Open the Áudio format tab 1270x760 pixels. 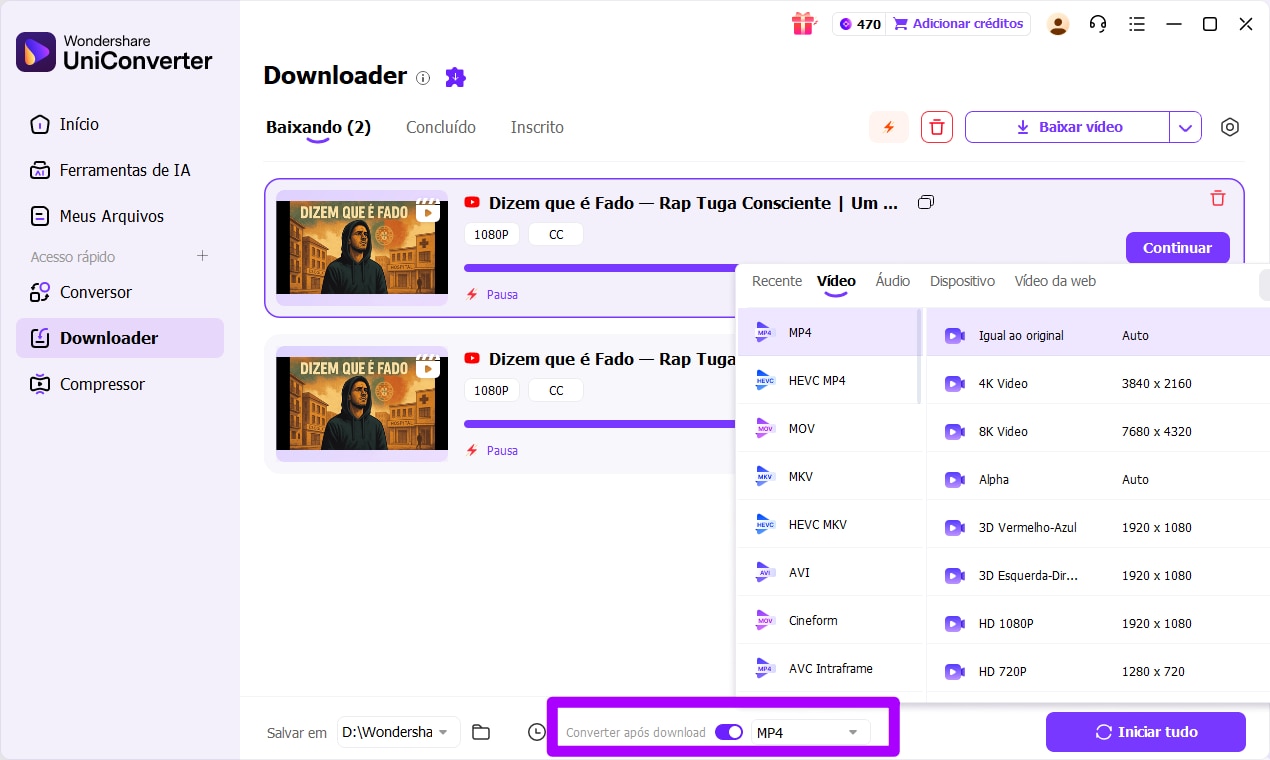(892, 281)
